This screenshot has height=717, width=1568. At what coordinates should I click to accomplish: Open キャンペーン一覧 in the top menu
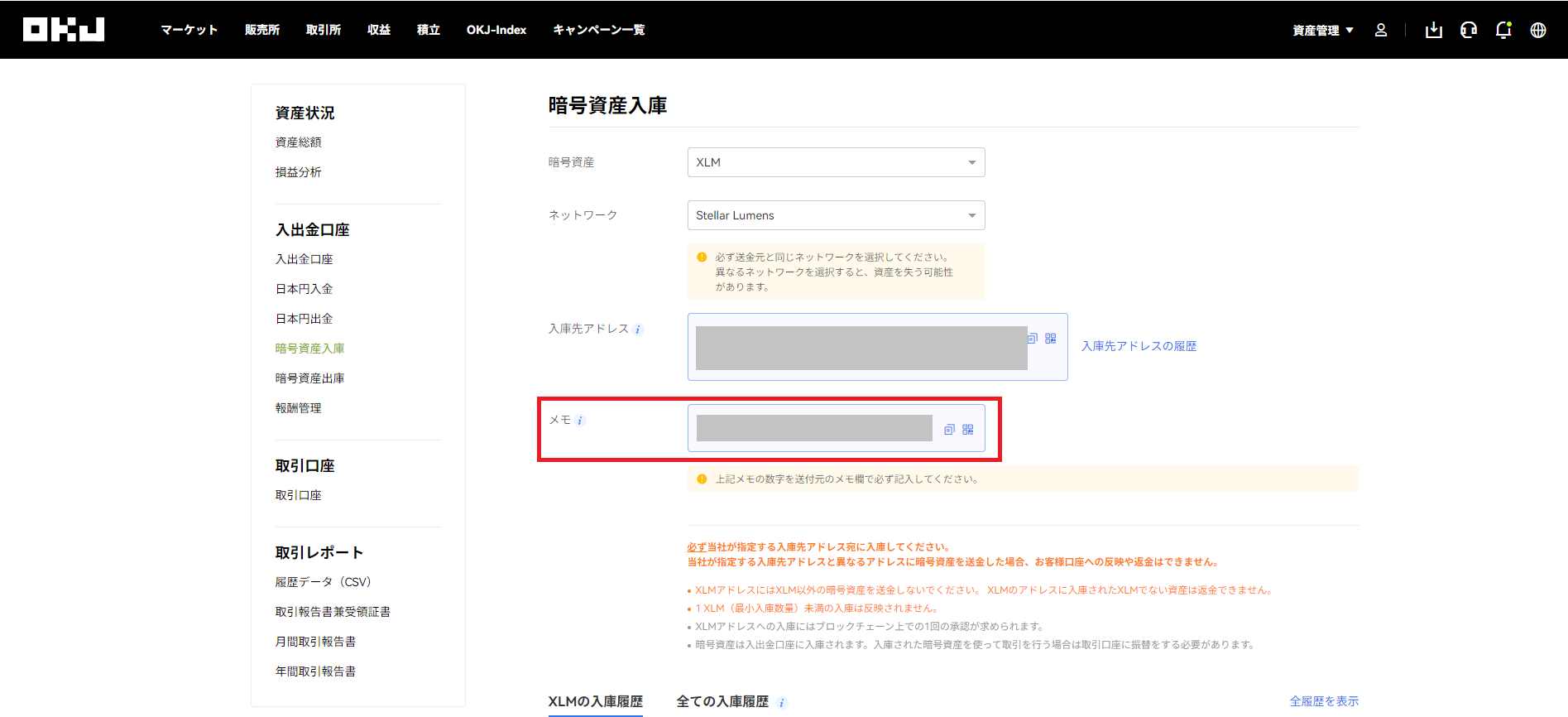[599, 30]
